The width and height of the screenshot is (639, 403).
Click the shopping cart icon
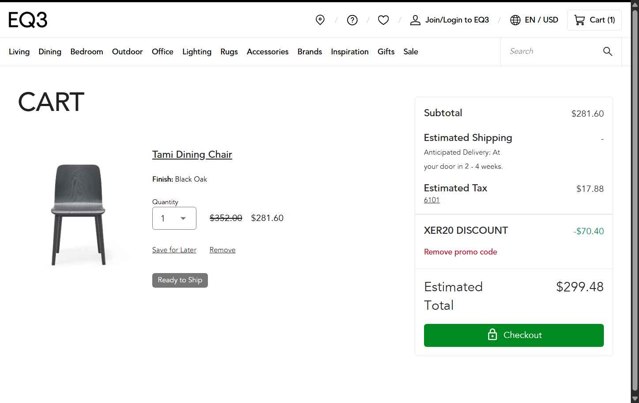pyautogui.click(x=579, y=20)
